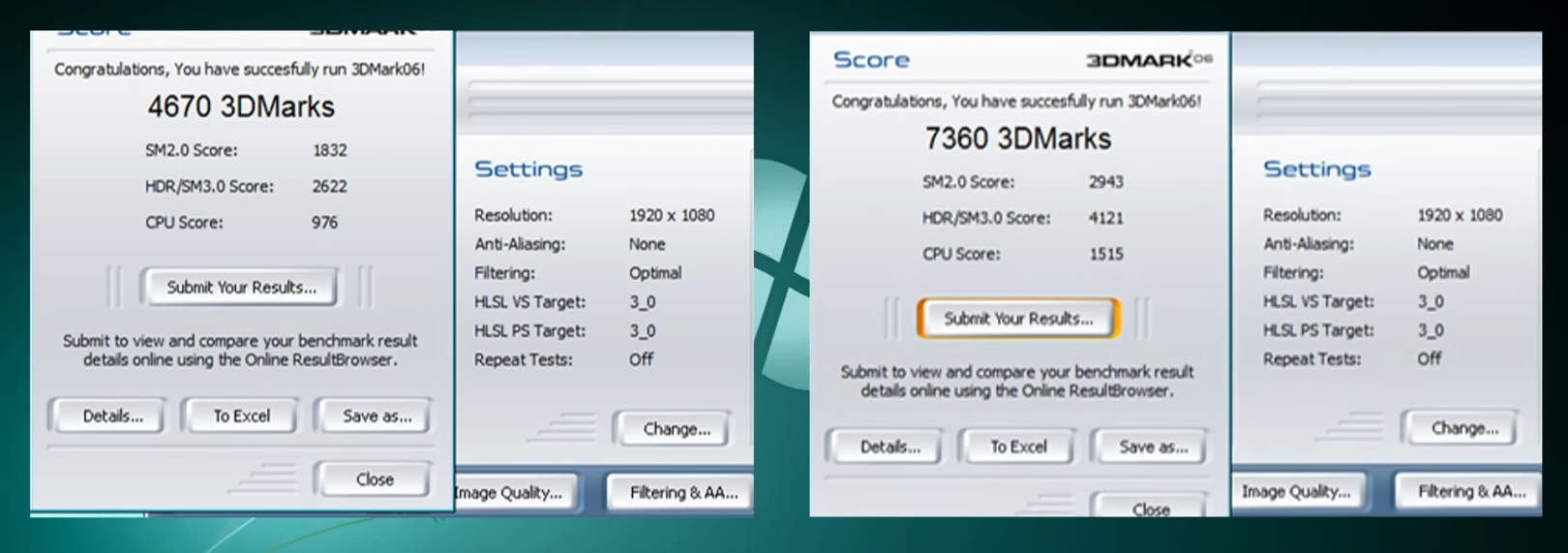Open Details in the 7360 3DMarks window
Viewport: 1568px width, 553px height.
[887, 447]
